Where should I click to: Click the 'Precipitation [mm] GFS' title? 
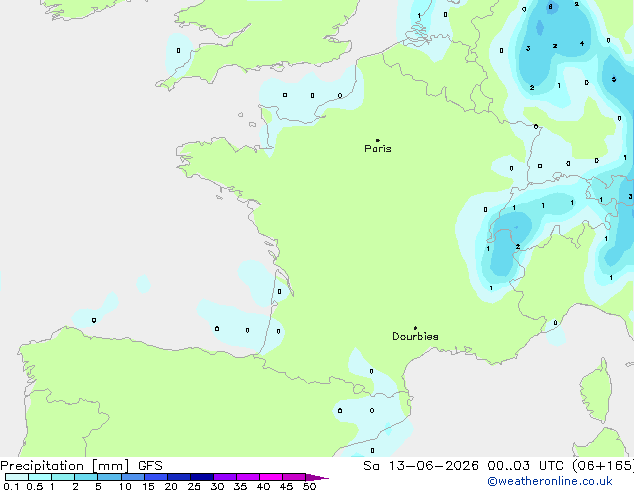pos(81,466)
